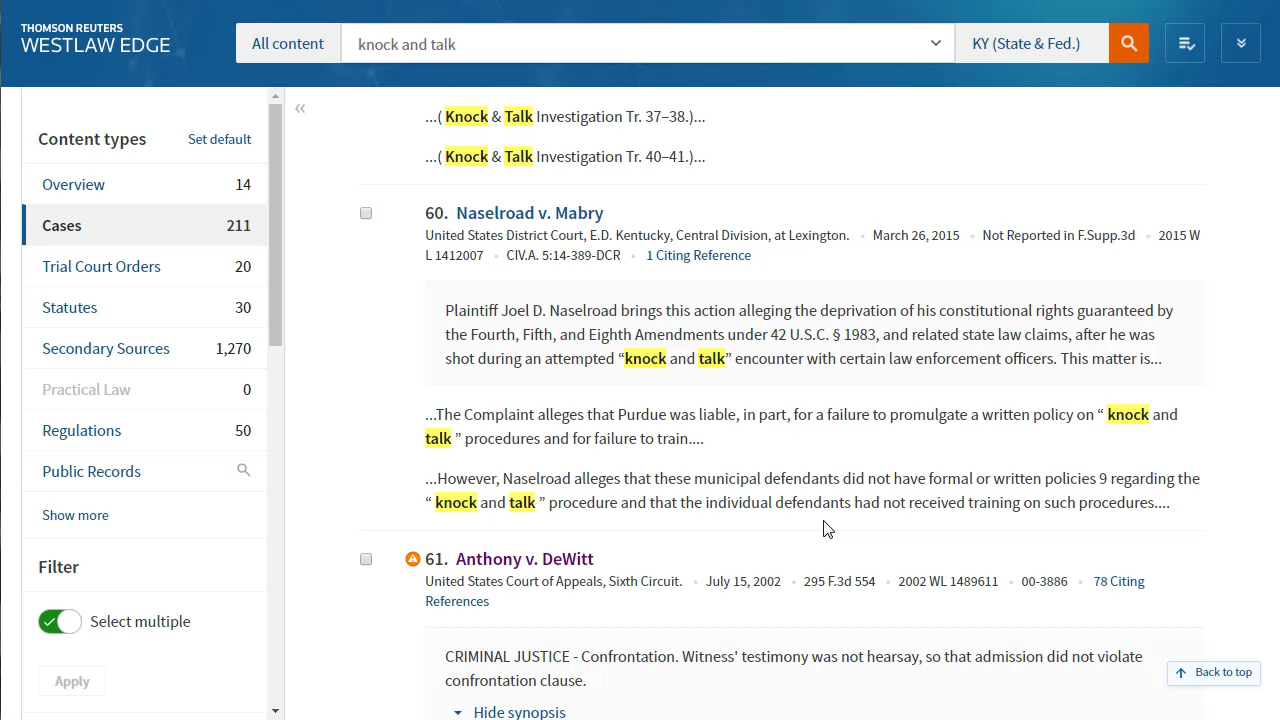Viewport: 1280px width, 720px height.
Task: Toggle the Select multiple switch
Action: [60, 621]
